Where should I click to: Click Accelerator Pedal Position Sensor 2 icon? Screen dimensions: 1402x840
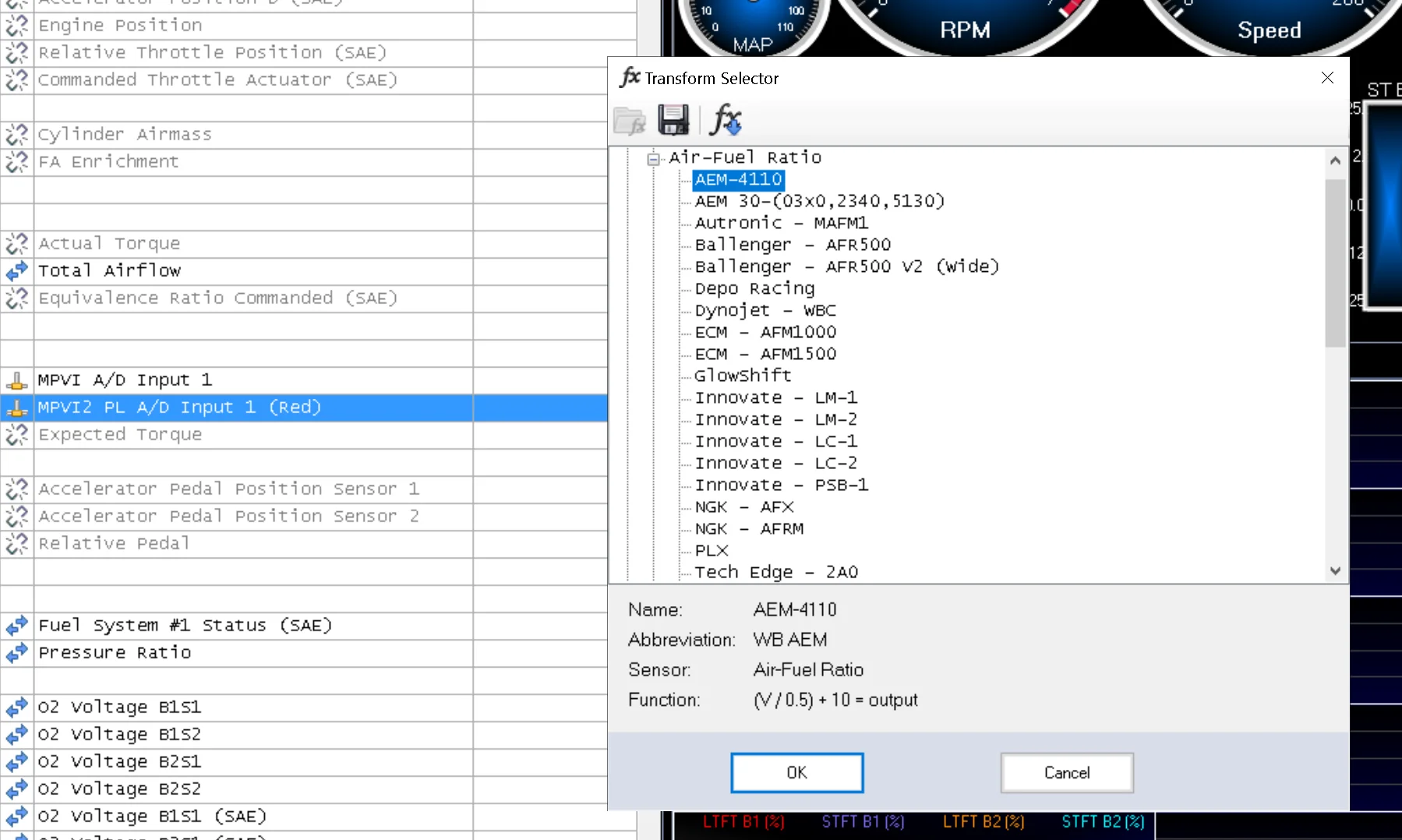[17, 517]
